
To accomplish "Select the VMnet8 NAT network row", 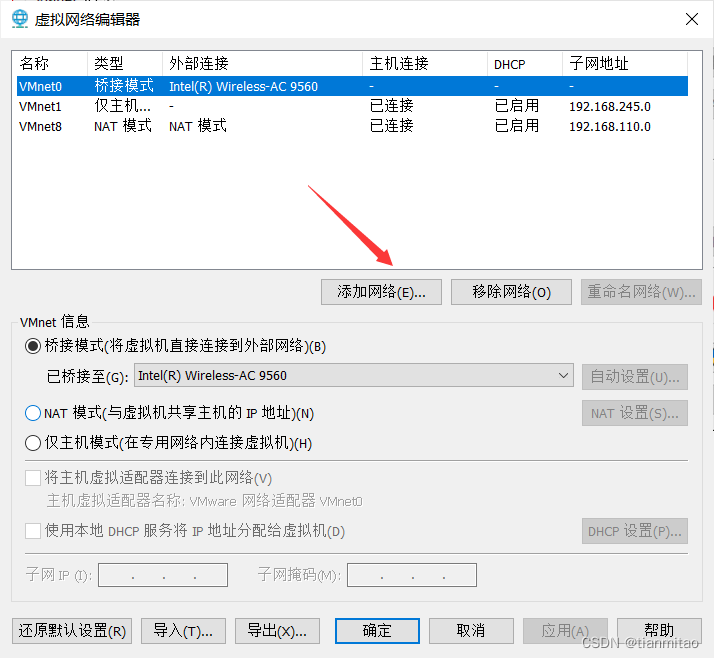I will tap(200, 126).
